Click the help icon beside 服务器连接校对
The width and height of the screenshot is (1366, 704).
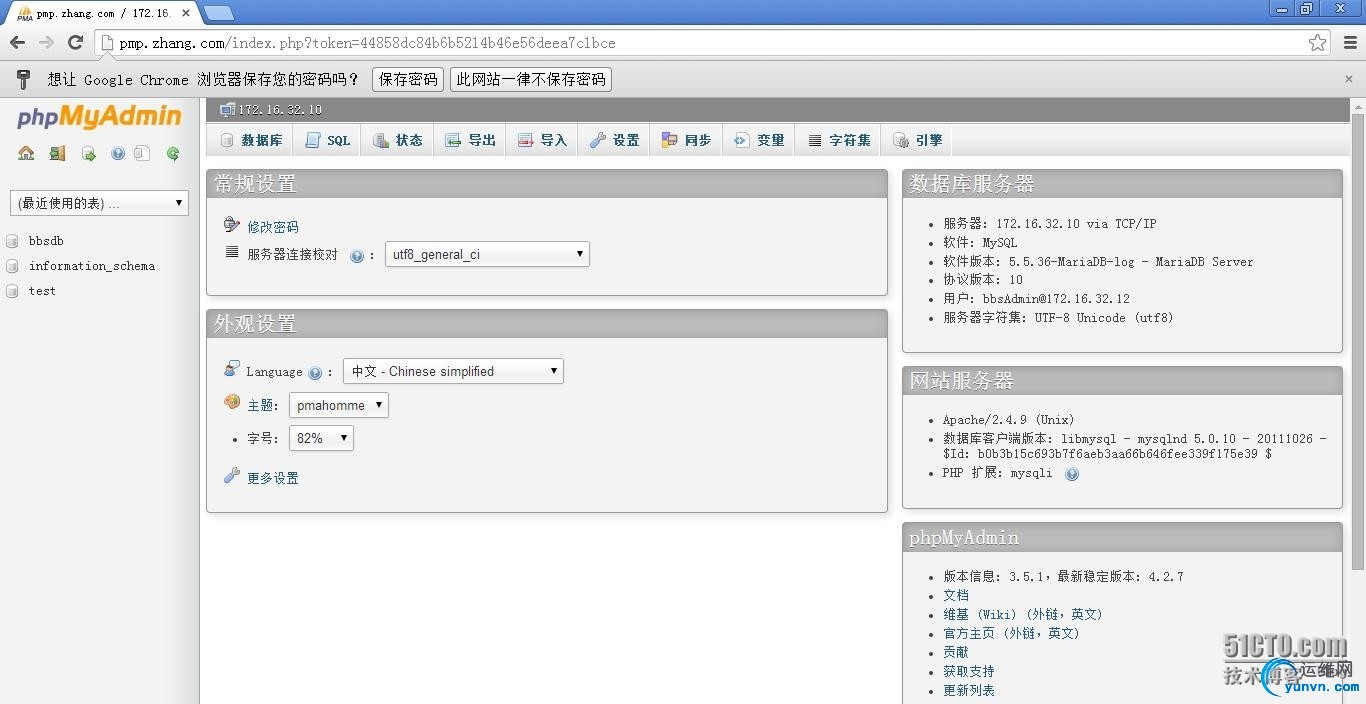(x=357, y=256)
